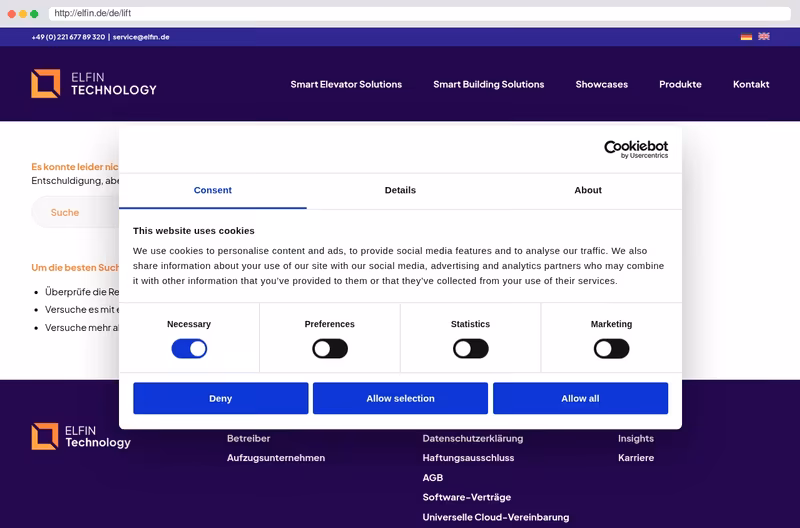Open the Cookiebot by Usercentrics logo link
The height and width of the screenshot is (528, 800).
[x=636, y=149]
